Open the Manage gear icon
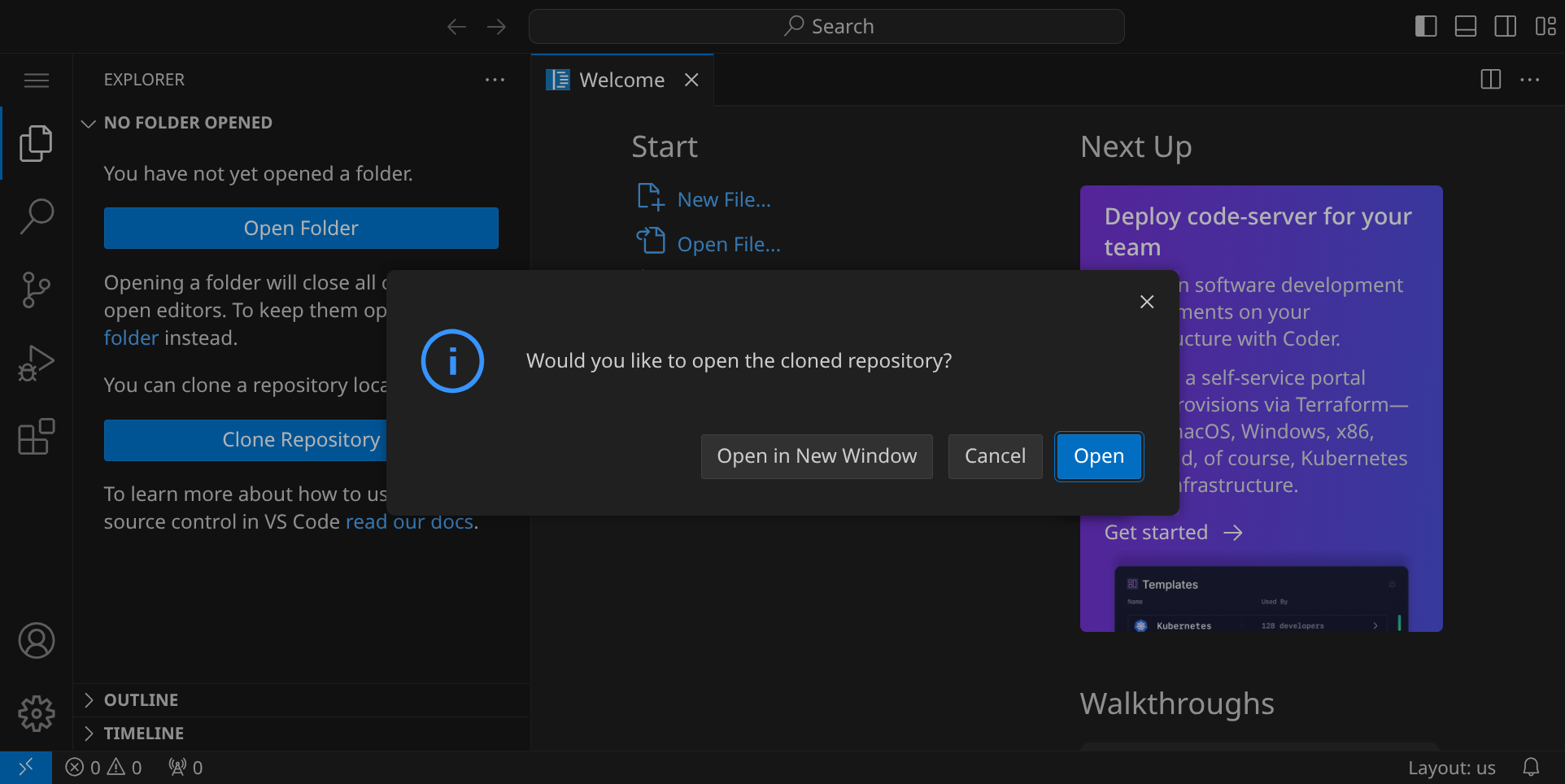 pyautogui.click(x=36, y=714)
